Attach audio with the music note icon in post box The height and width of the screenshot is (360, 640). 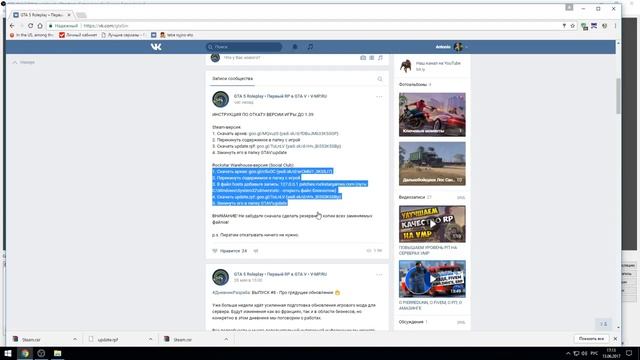click(380, 58)
